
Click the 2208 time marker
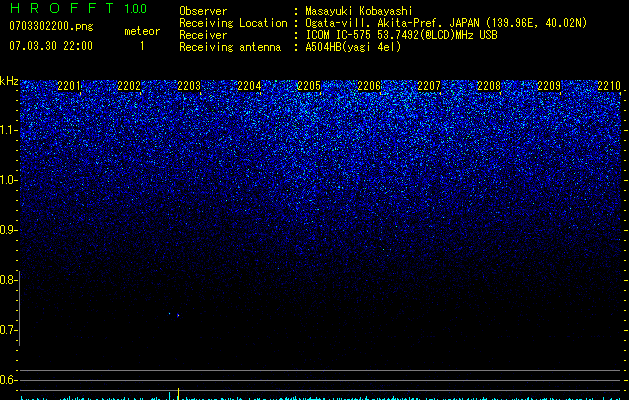click(x=489, y=86)
